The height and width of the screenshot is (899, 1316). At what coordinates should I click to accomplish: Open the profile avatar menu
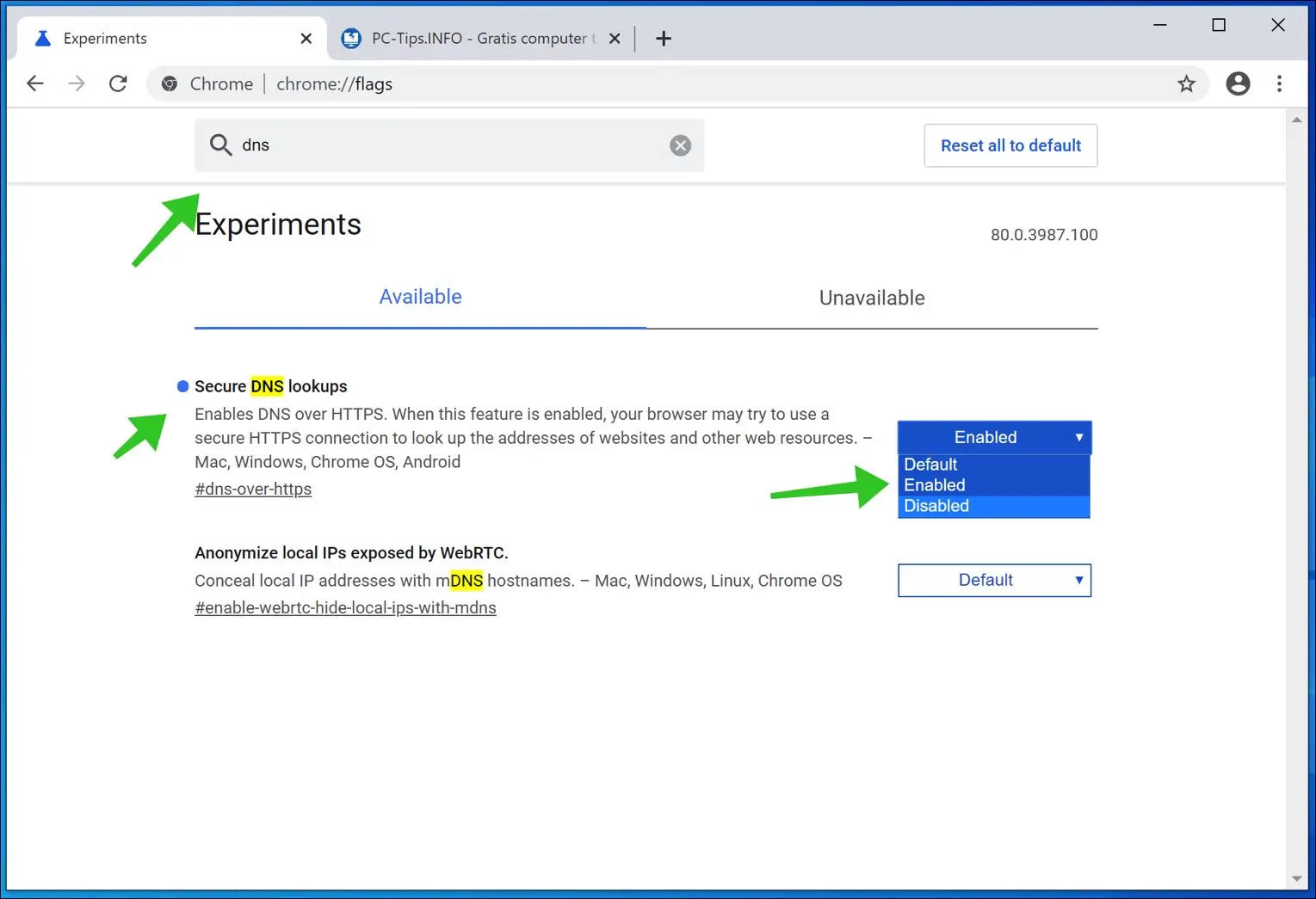(1238, 83)
